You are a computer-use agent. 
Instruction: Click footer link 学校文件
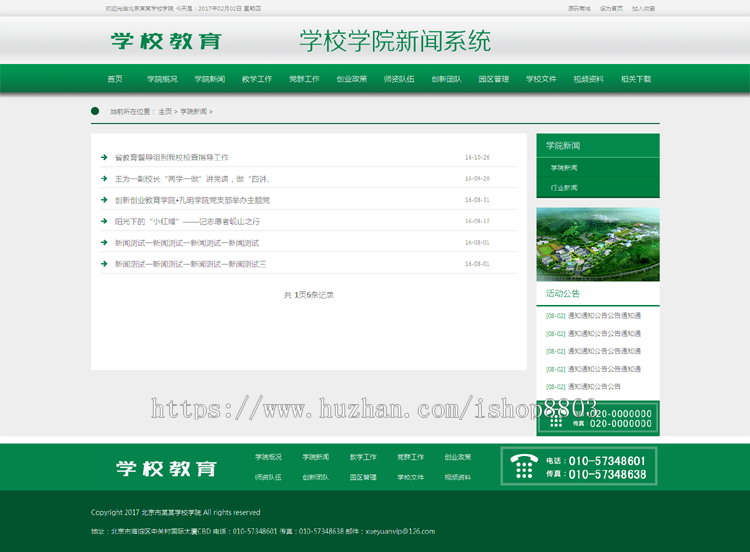coord(410,477)
